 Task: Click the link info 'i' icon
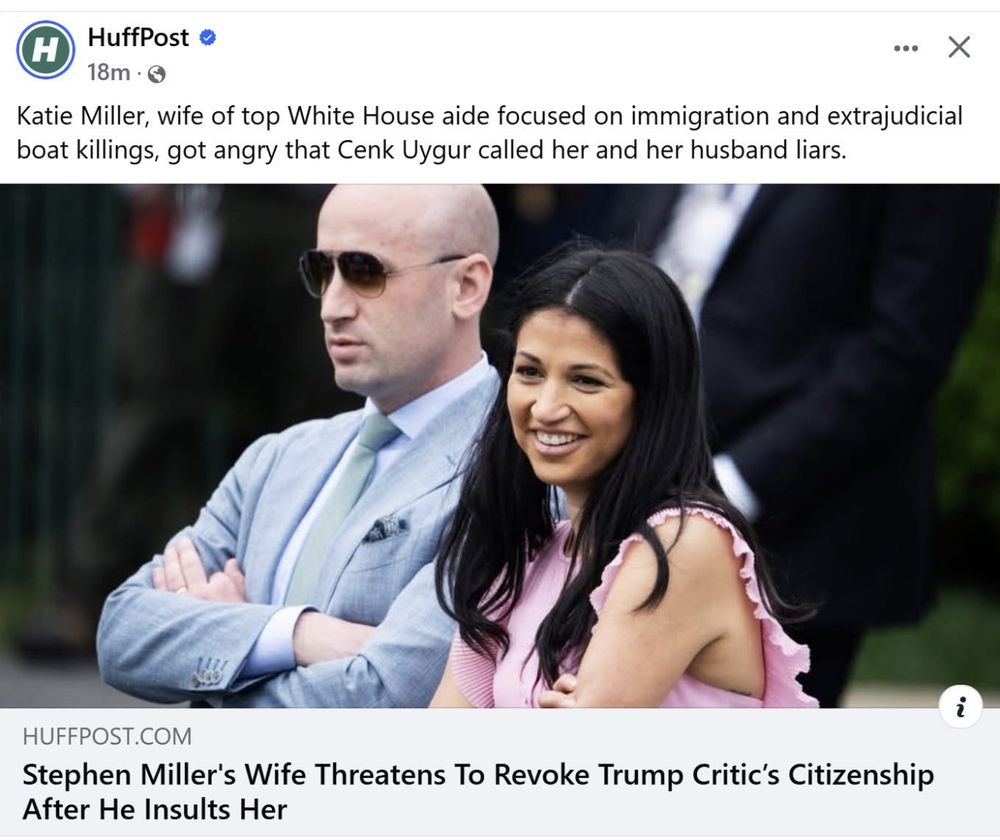(960, 706)
